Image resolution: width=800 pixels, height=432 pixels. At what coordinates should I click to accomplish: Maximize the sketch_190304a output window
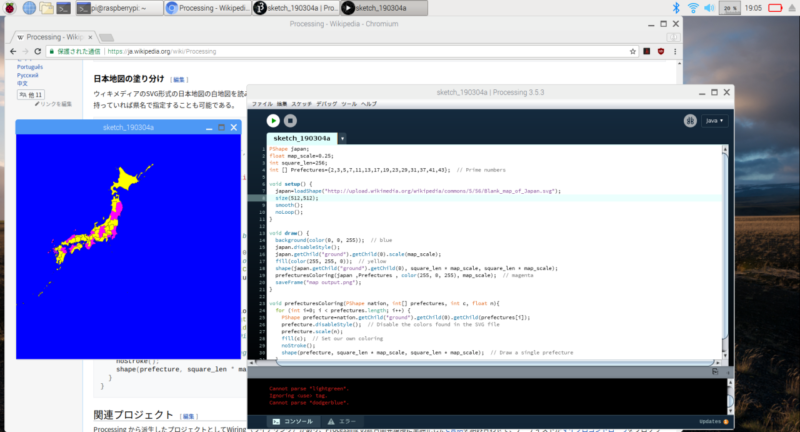(221, 128)
